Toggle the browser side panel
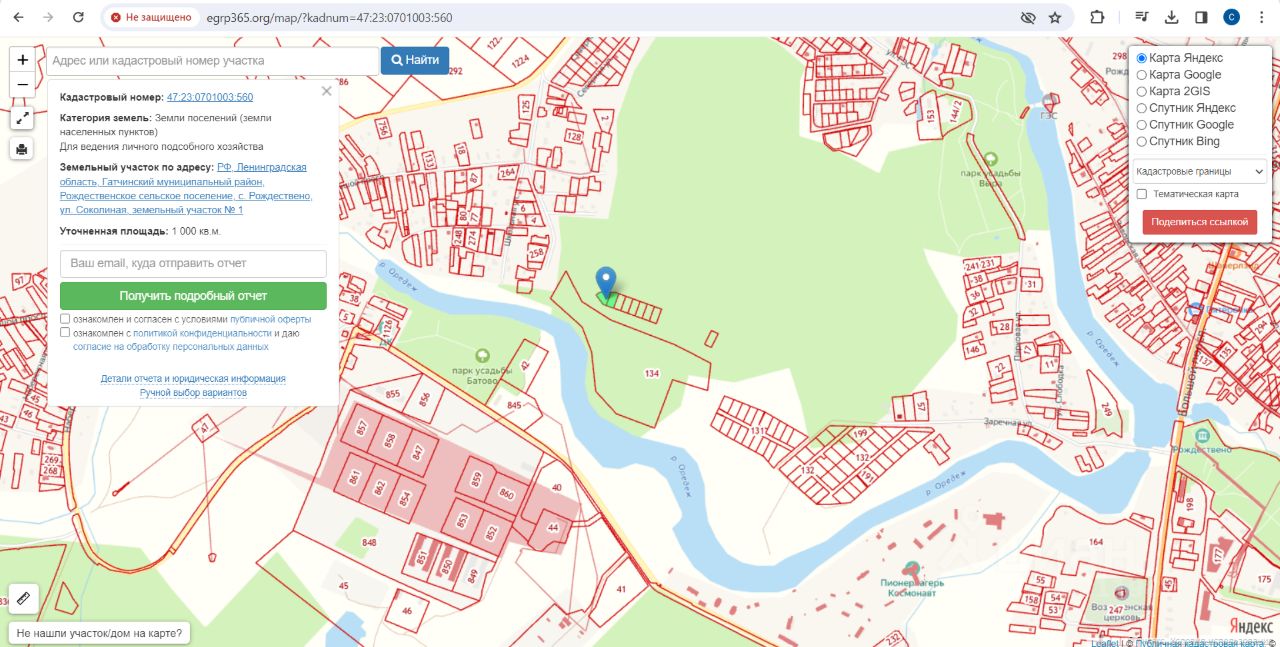Viewport: 1280px width, 647px height. 1201,17
